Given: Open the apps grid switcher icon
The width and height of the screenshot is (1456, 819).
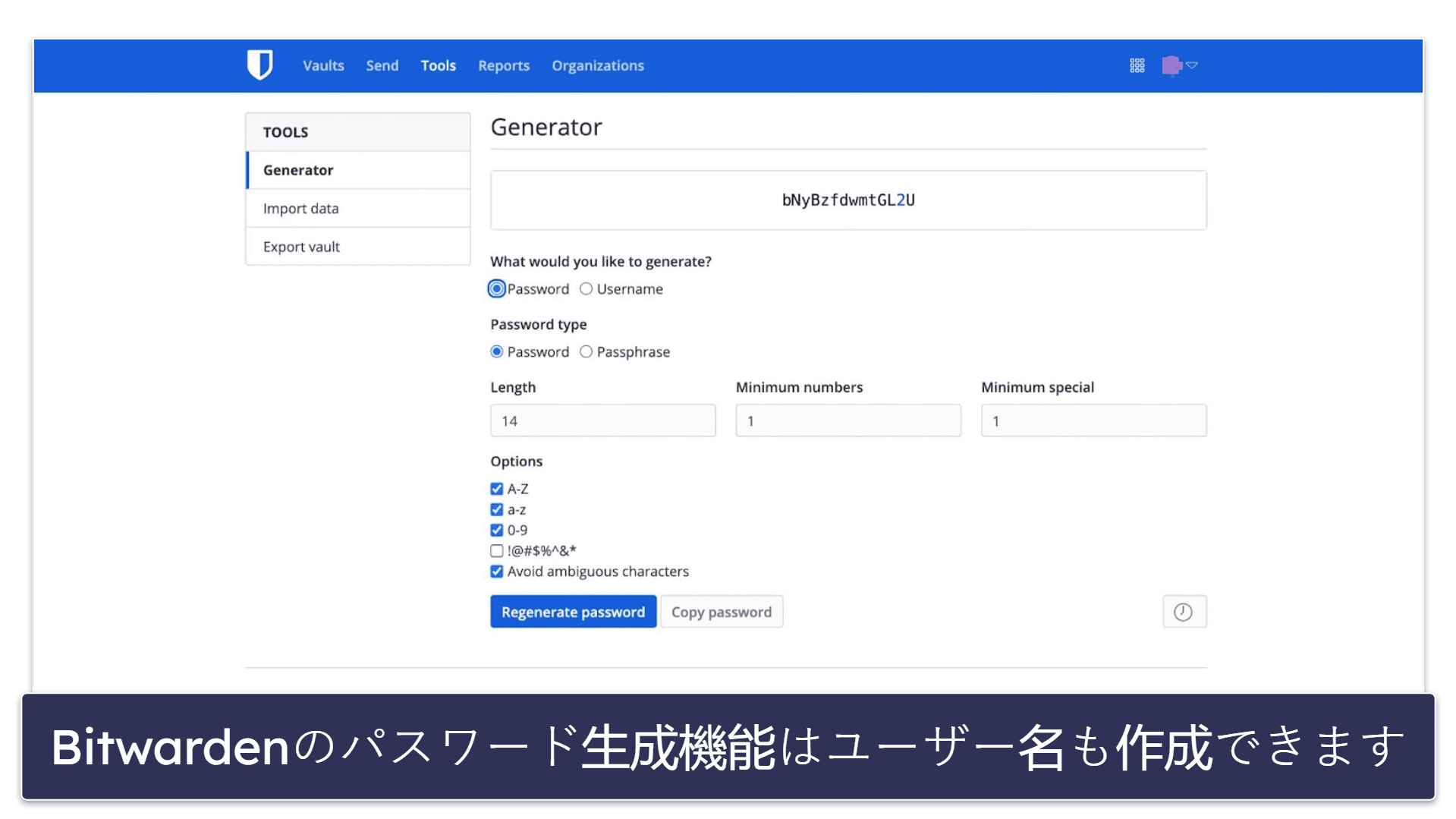Looking at the screenshot, I should pos(1137,65).
